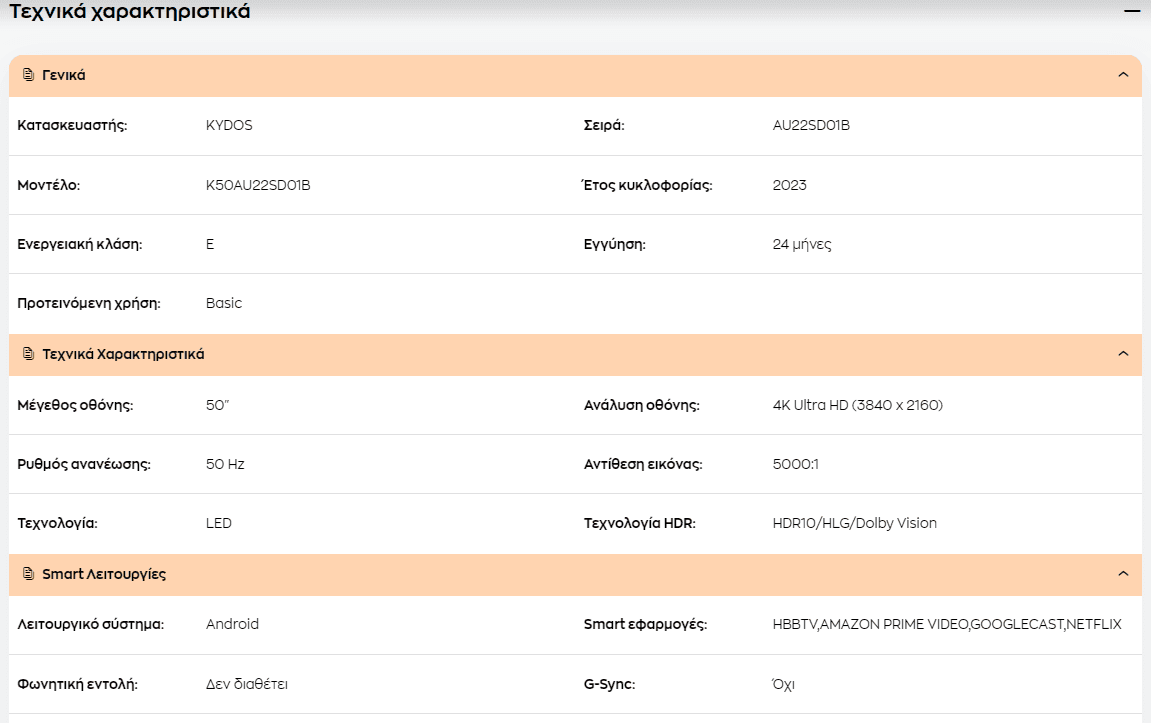Click the Ενεργειακή κλάση label
The height and width of the screenshot is (723, 1151).
point(79,244)
